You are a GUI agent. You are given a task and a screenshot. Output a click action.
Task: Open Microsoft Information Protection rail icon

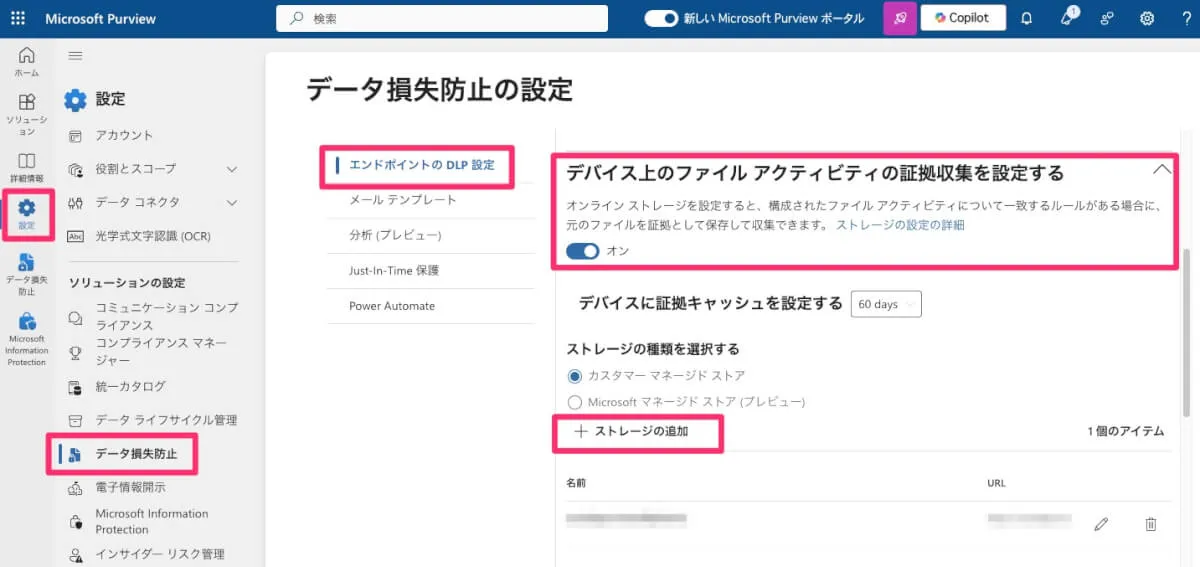click(27, 321)
